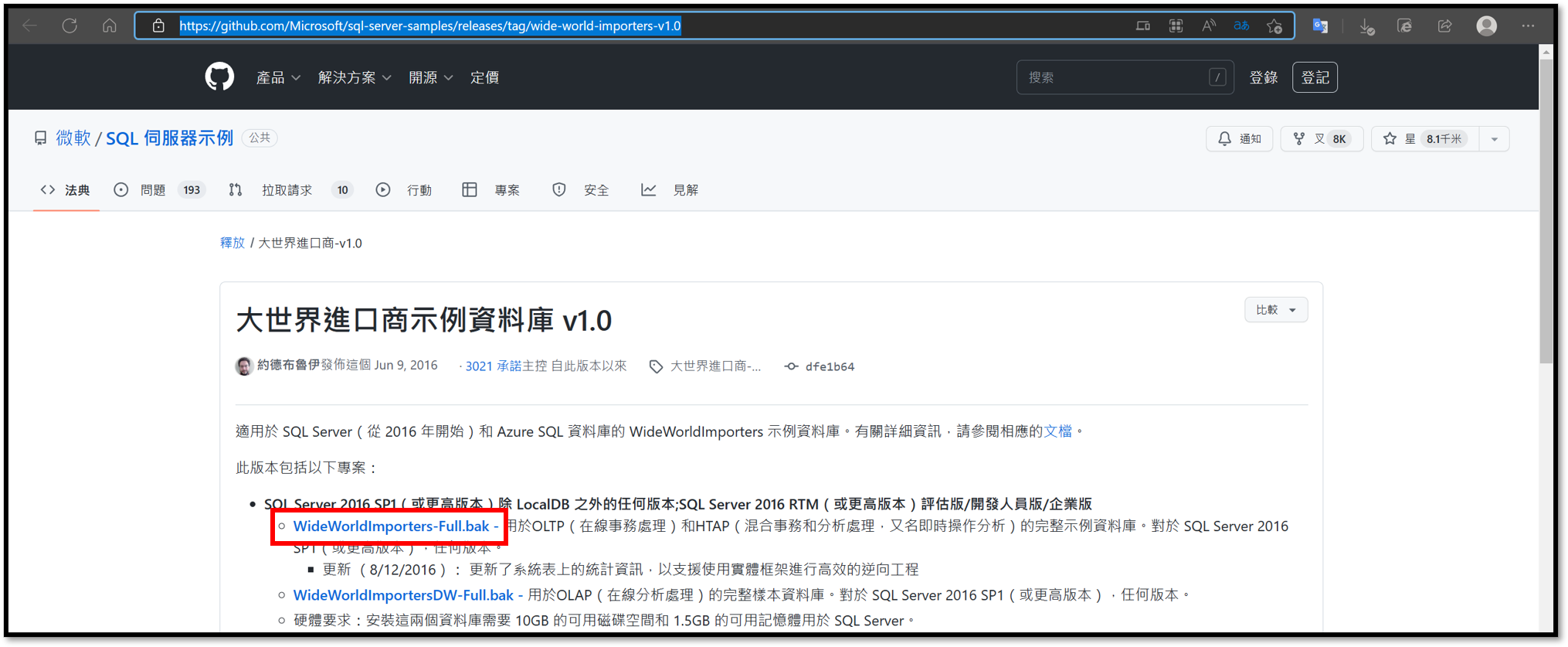Click the 登錄 sign-in link
Image resolution: width=1568 pixels, height=647 pixels.
[x=1264, y=77]
